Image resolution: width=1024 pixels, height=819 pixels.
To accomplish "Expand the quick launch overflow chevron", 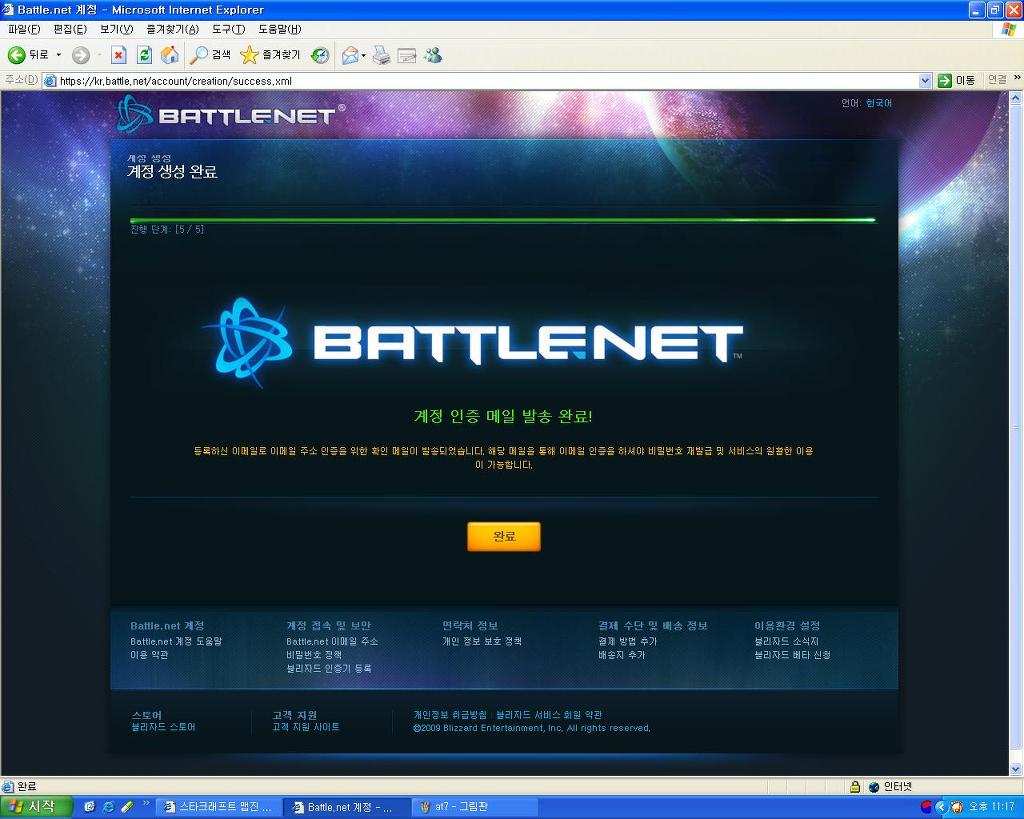I will [146, 803].
